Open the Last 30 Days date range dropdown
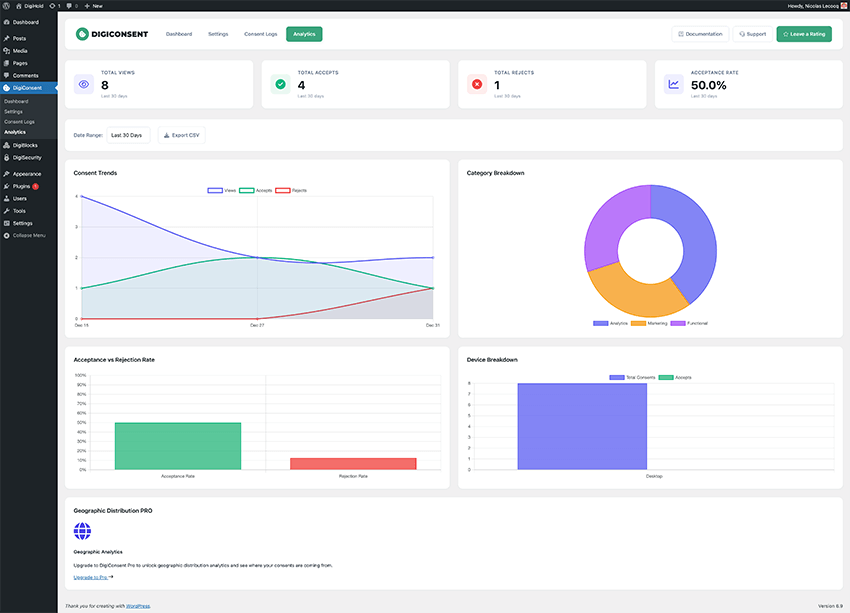 click(x=127, y=135)
